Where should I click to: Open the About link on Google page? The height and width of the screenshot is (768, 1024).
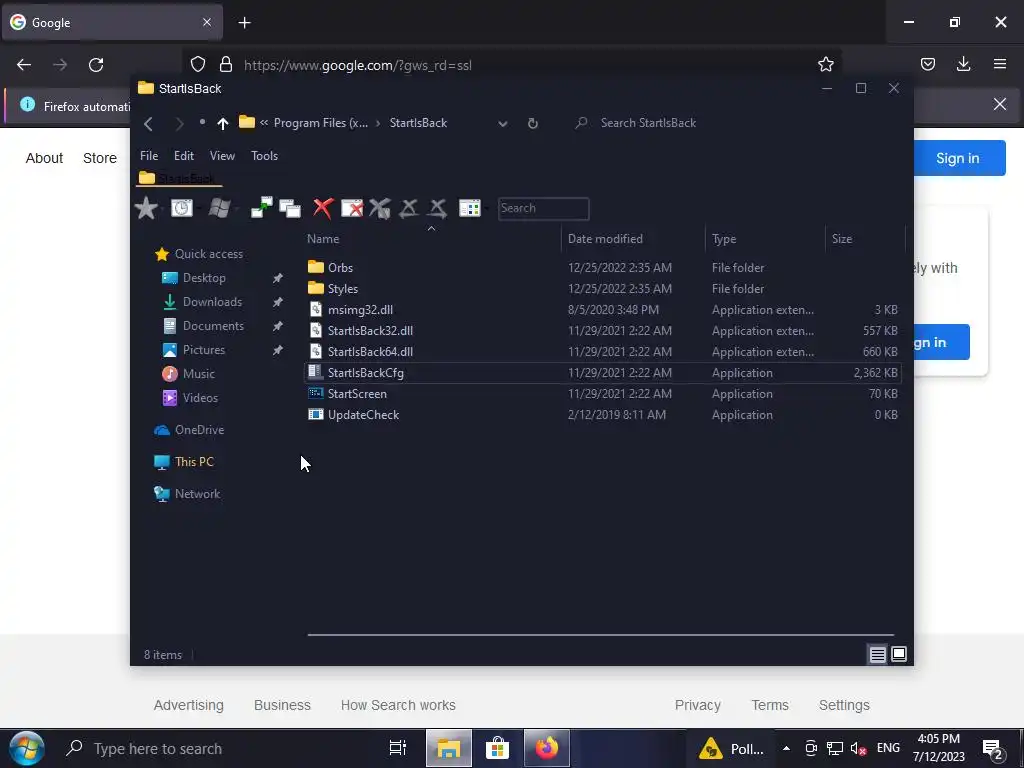(44, 158)
